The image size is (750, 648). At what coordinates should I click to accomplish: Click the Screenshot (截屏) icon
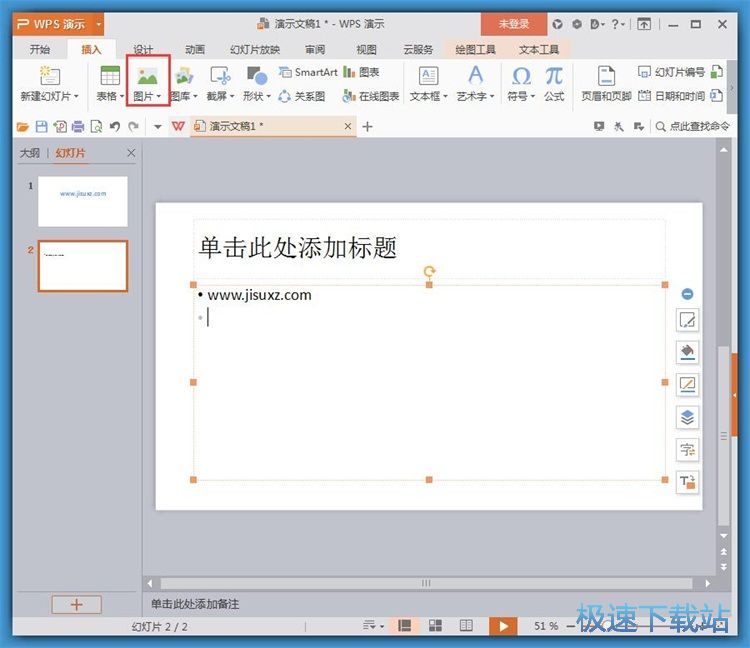[220, 77]
